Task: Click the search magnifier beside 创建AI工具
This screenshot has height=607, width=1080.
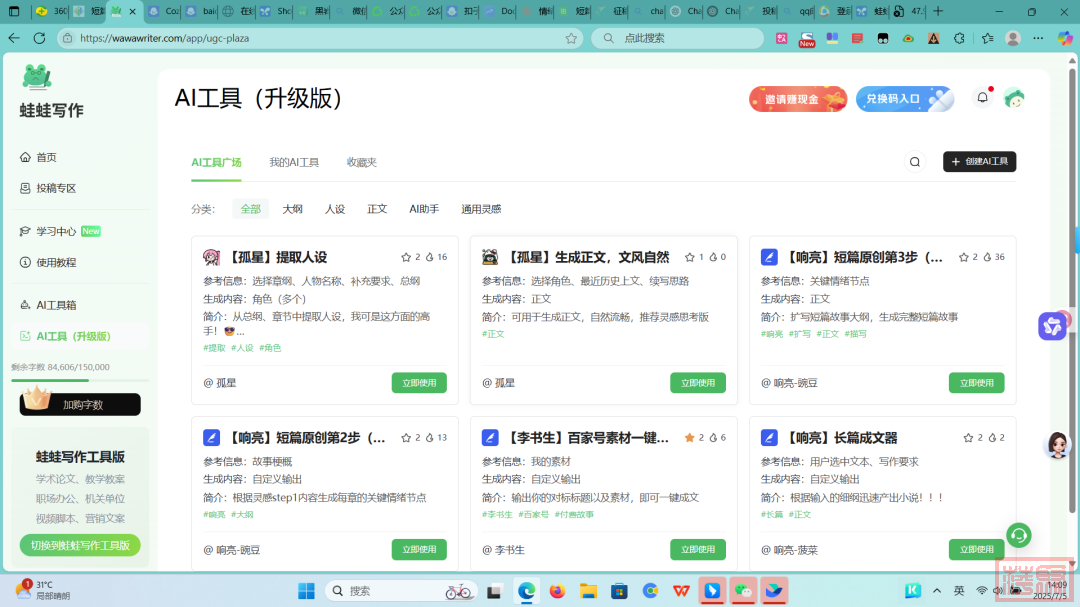Action: (x=914, y=162)
